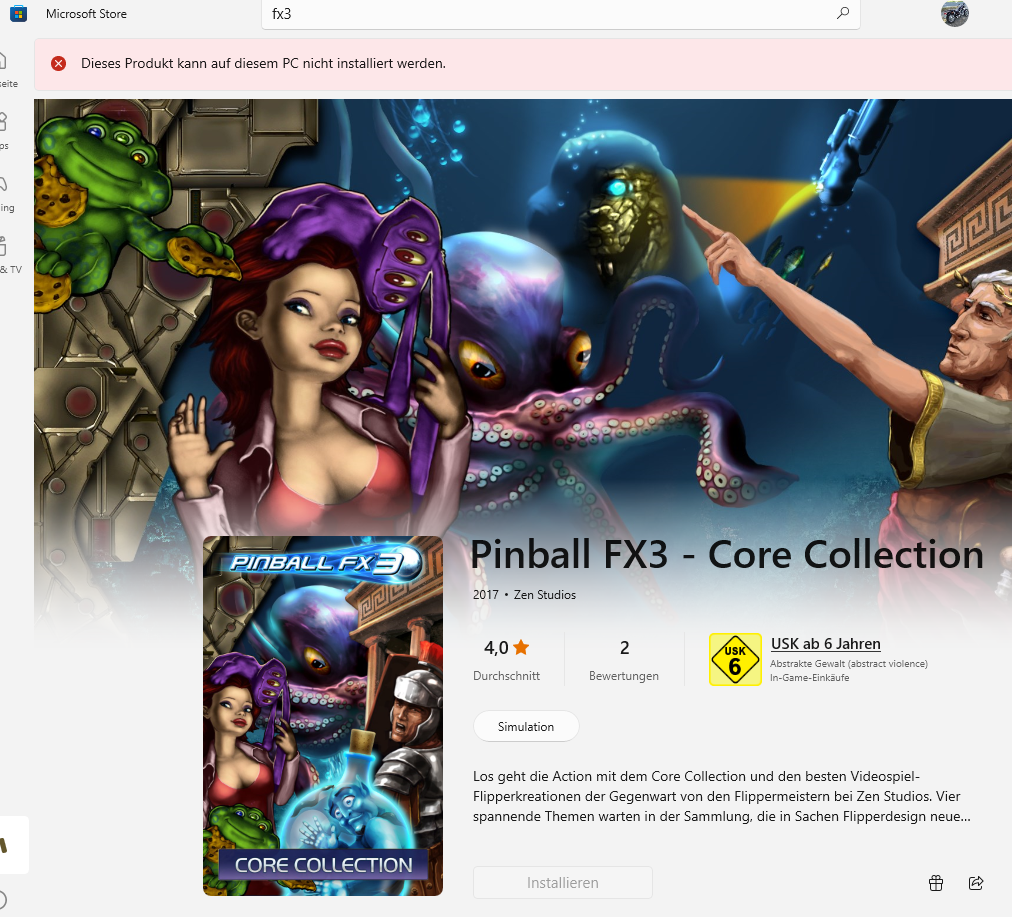The image size is (1012, 917).
Task: Click the Microsoft Store logo icon
Action: (19, 14)
